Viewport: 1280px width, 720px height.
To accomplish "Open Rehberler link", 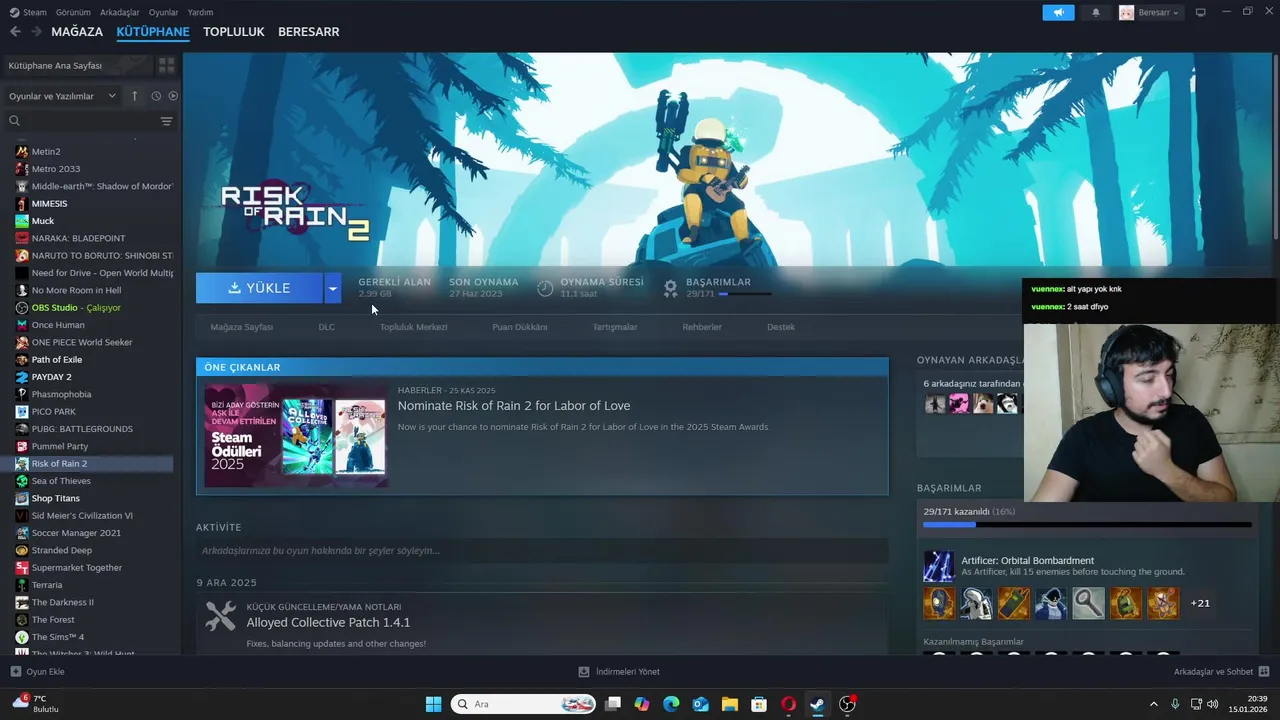I will tap(702, 327).
